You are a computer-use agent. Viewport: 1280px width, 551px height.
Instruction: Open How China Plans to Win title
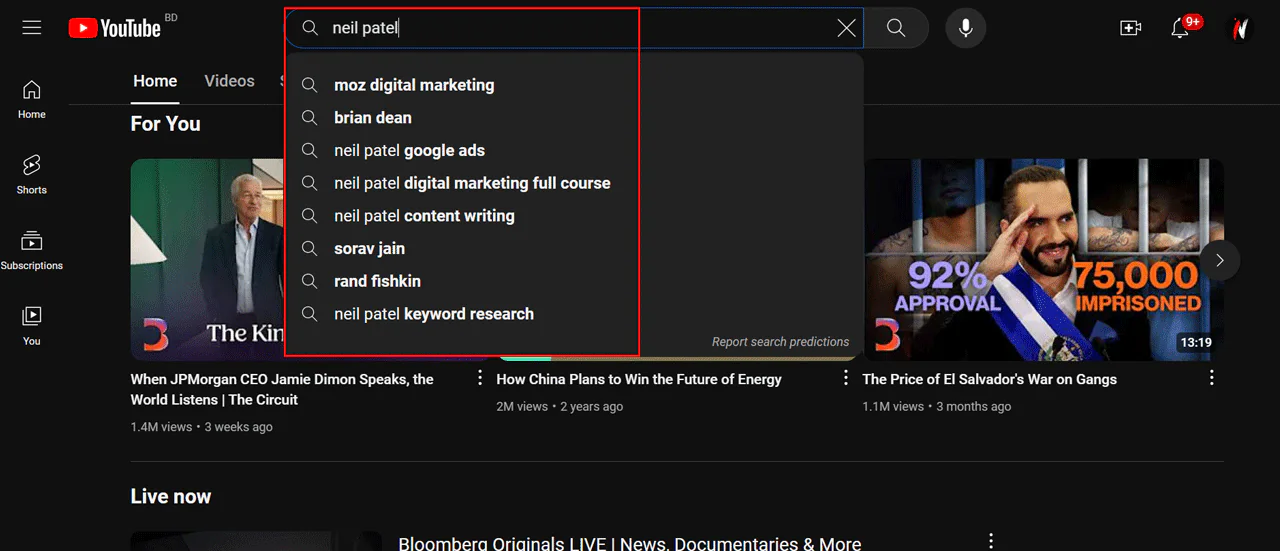pyautogui.click(x=639, y=379)
